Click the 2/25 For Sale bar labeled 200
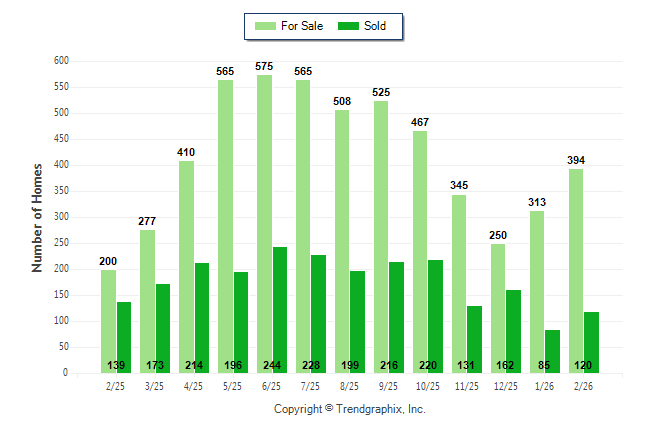This screenshot has width=646, height=434. [x=108, y=320]
